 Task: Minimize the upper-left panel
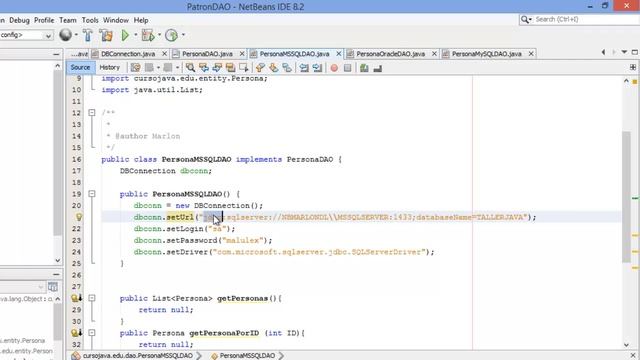pyautogui.click(x=56, y=54)
